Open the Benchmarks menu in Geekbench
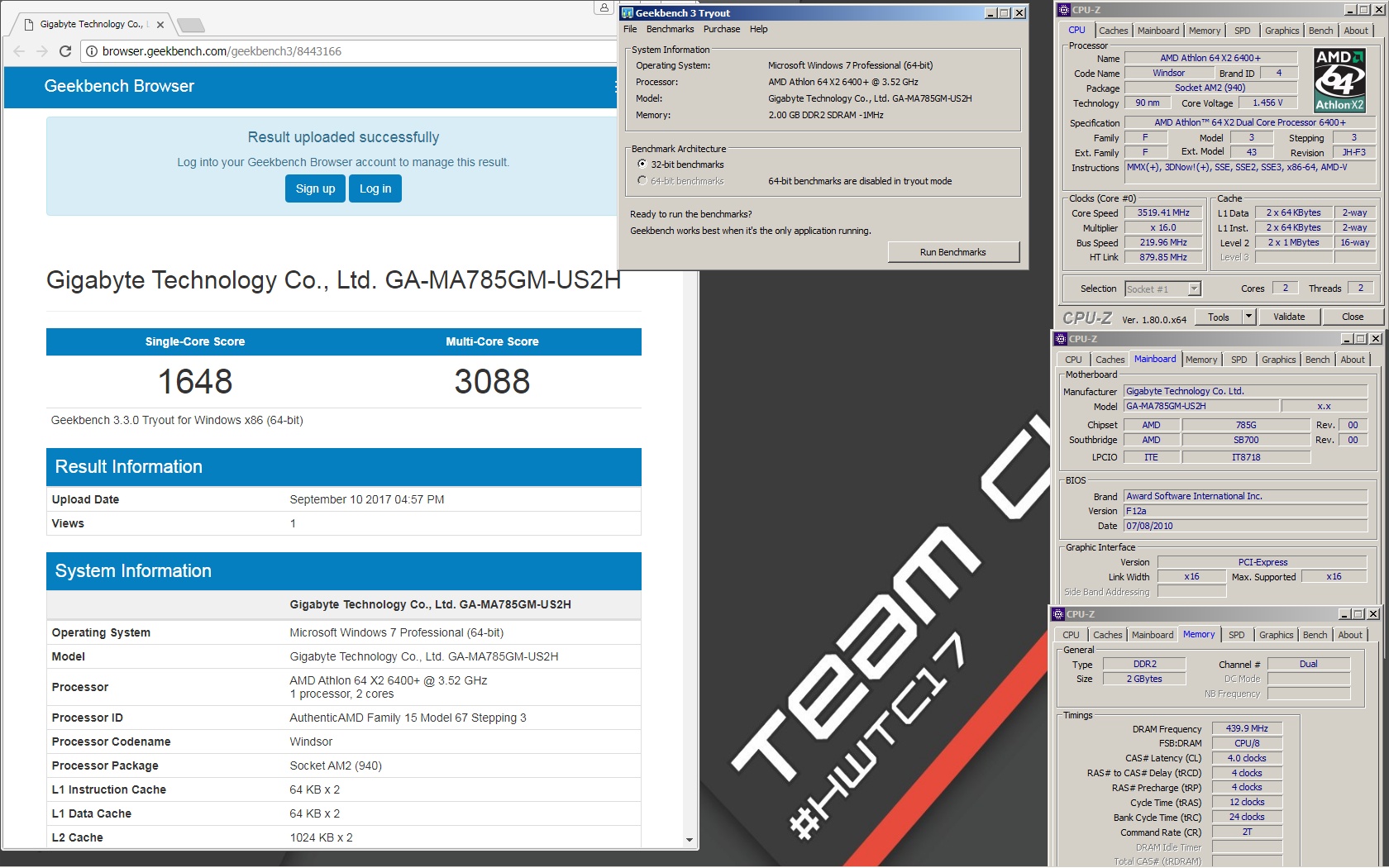Viewport: 1389px width, 868px height. (x=671, y=29)
